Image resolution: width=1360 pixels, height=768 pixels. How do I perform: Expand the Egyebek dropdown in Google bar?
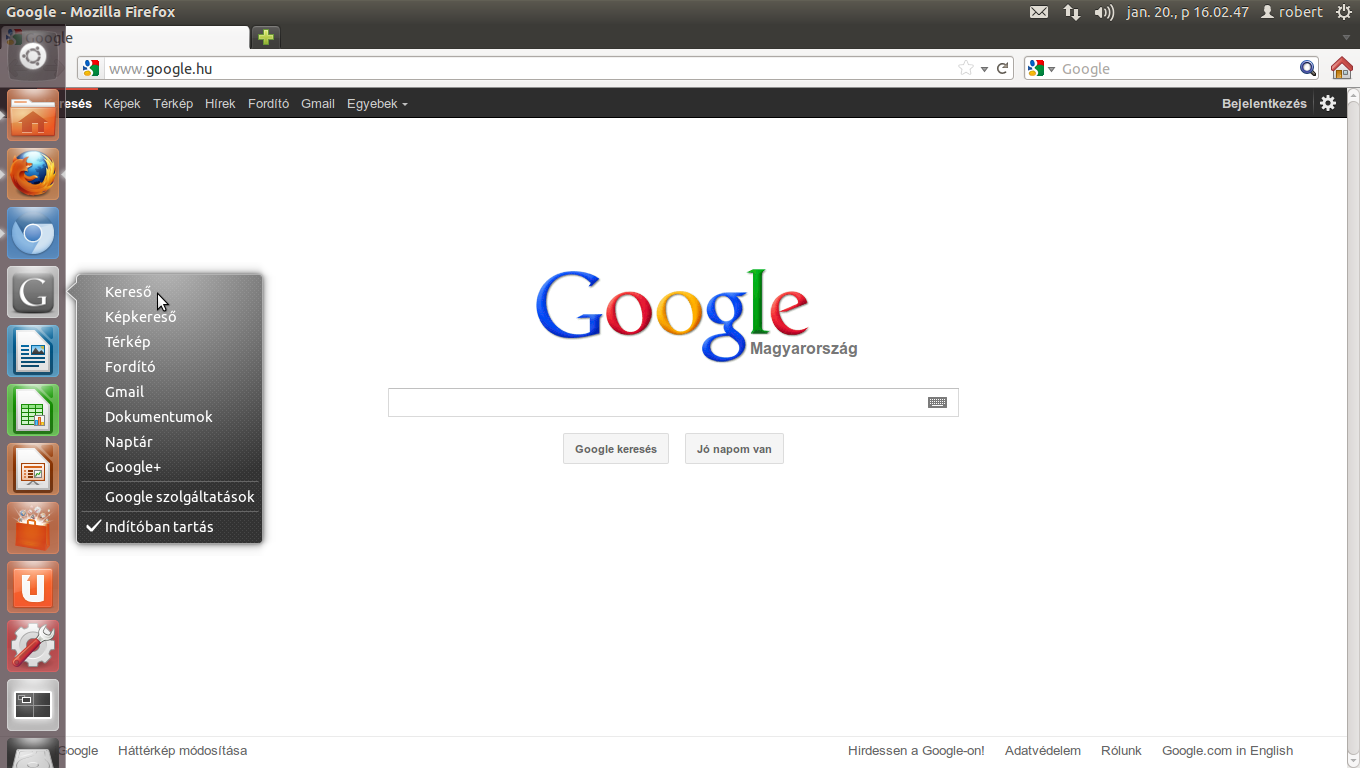pos(377,104)
